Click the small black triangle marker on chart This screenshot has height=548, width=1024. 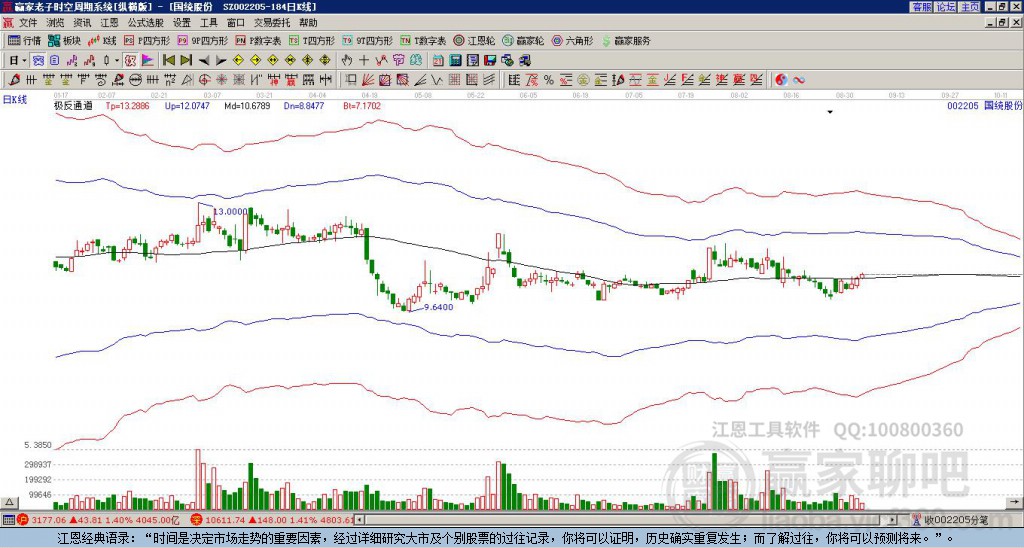[830, 112]
